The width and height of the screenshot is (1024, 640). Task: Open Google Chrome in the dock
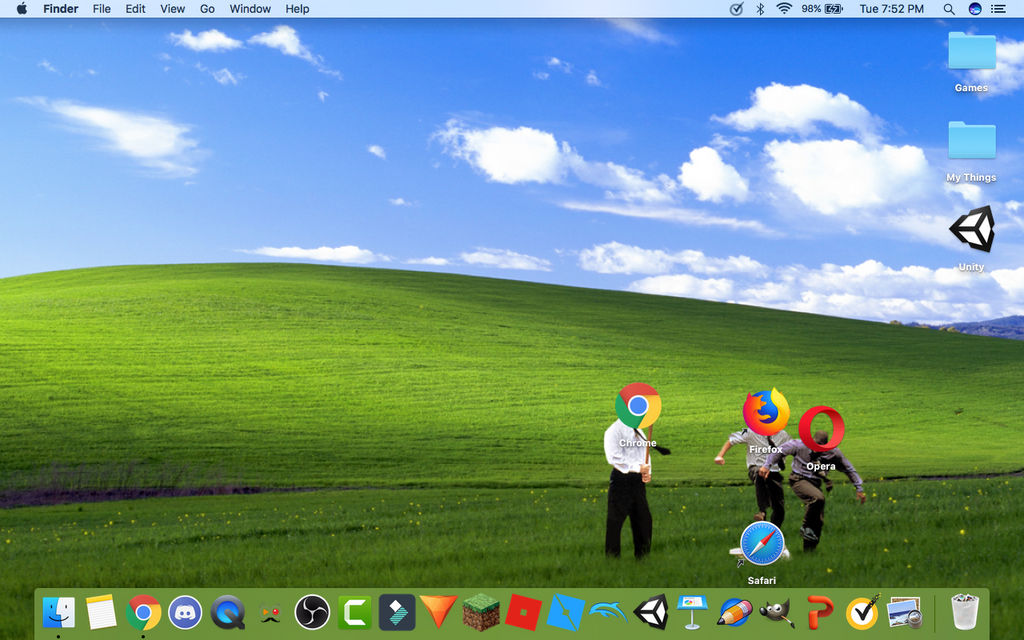(144, 613)
